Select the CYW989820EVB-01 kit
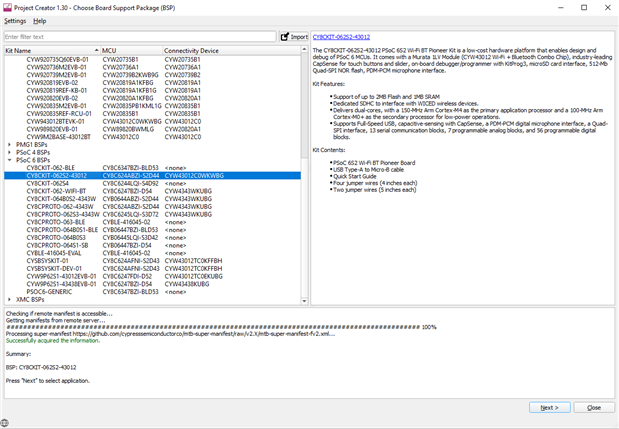The height and width of the screenshot is (429, 619). point(152,129)
